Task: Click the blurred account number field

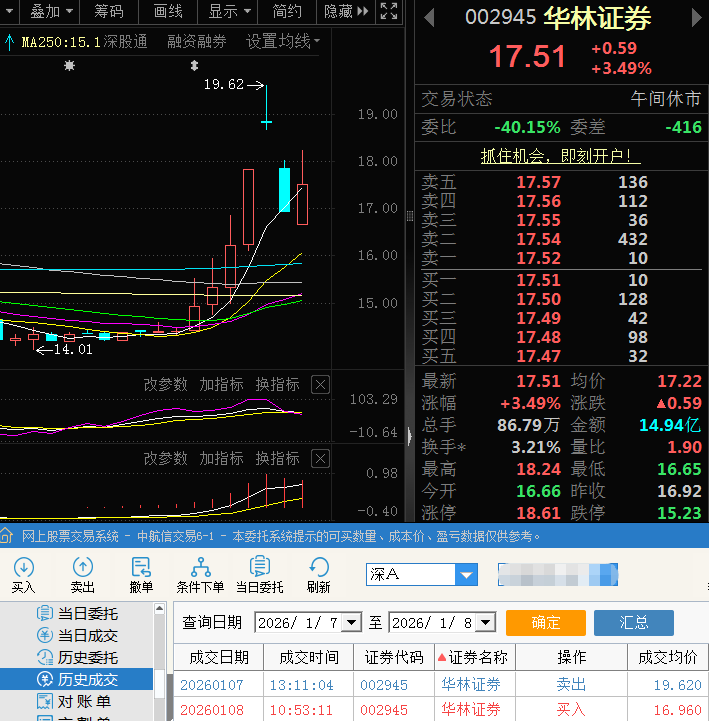Action: [558, 575]
